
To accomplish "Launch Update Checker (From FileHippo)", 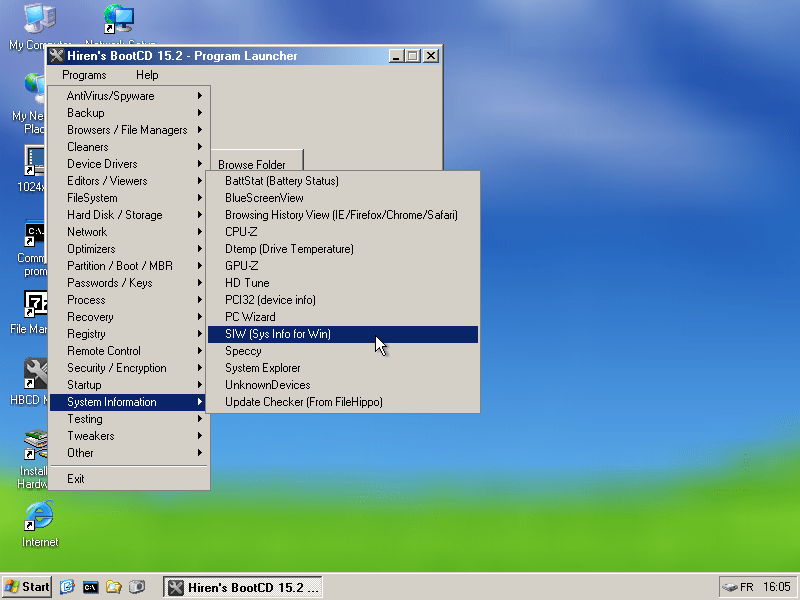I will click(x=343, y=402).
